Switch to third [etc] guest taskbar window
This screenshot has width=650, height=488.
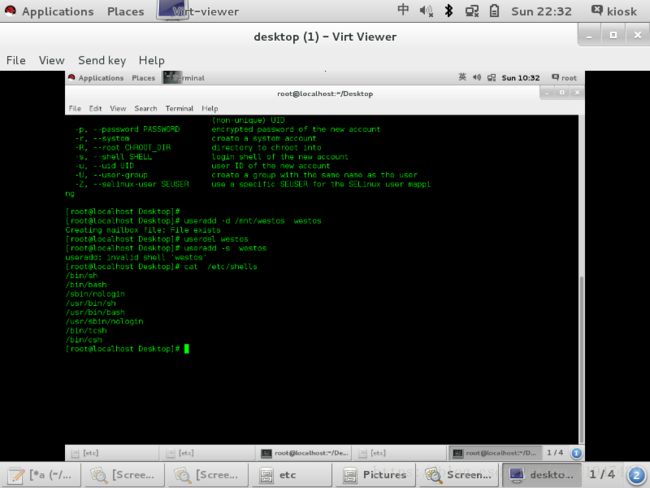pos(400,453)
